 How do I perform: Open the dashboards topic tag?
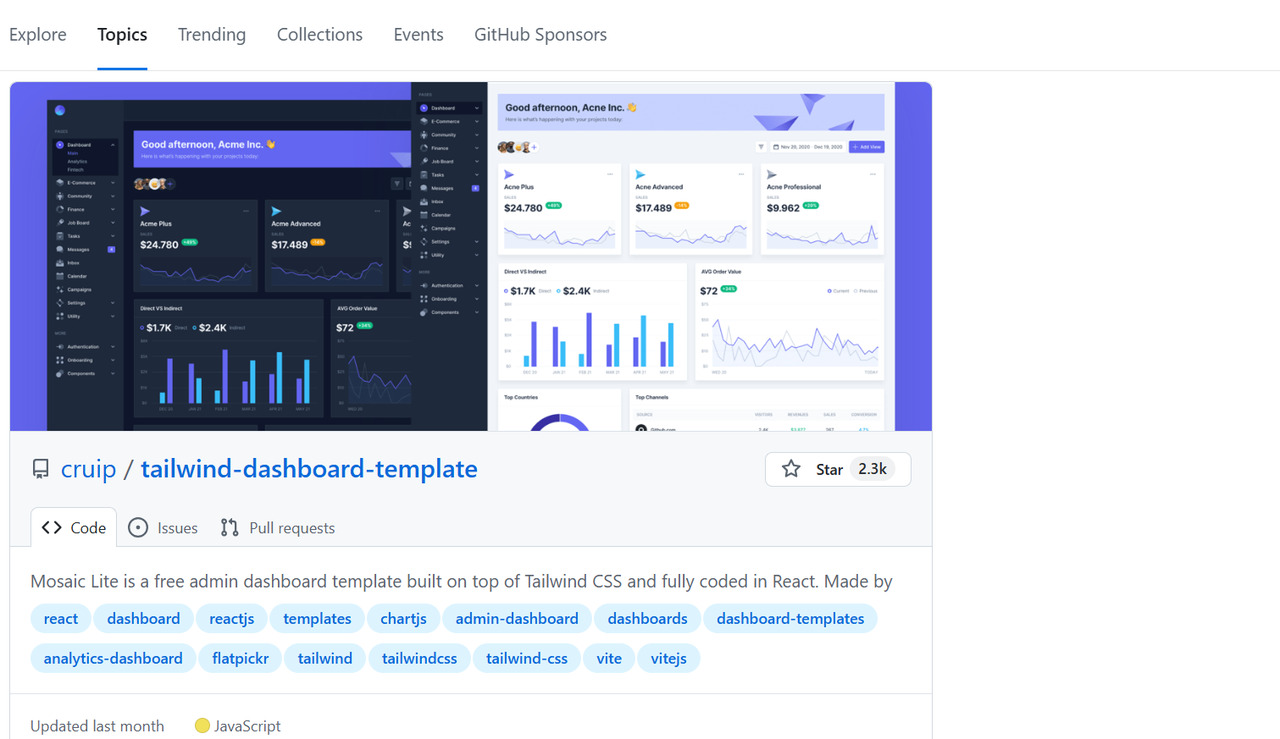(648, 619)
